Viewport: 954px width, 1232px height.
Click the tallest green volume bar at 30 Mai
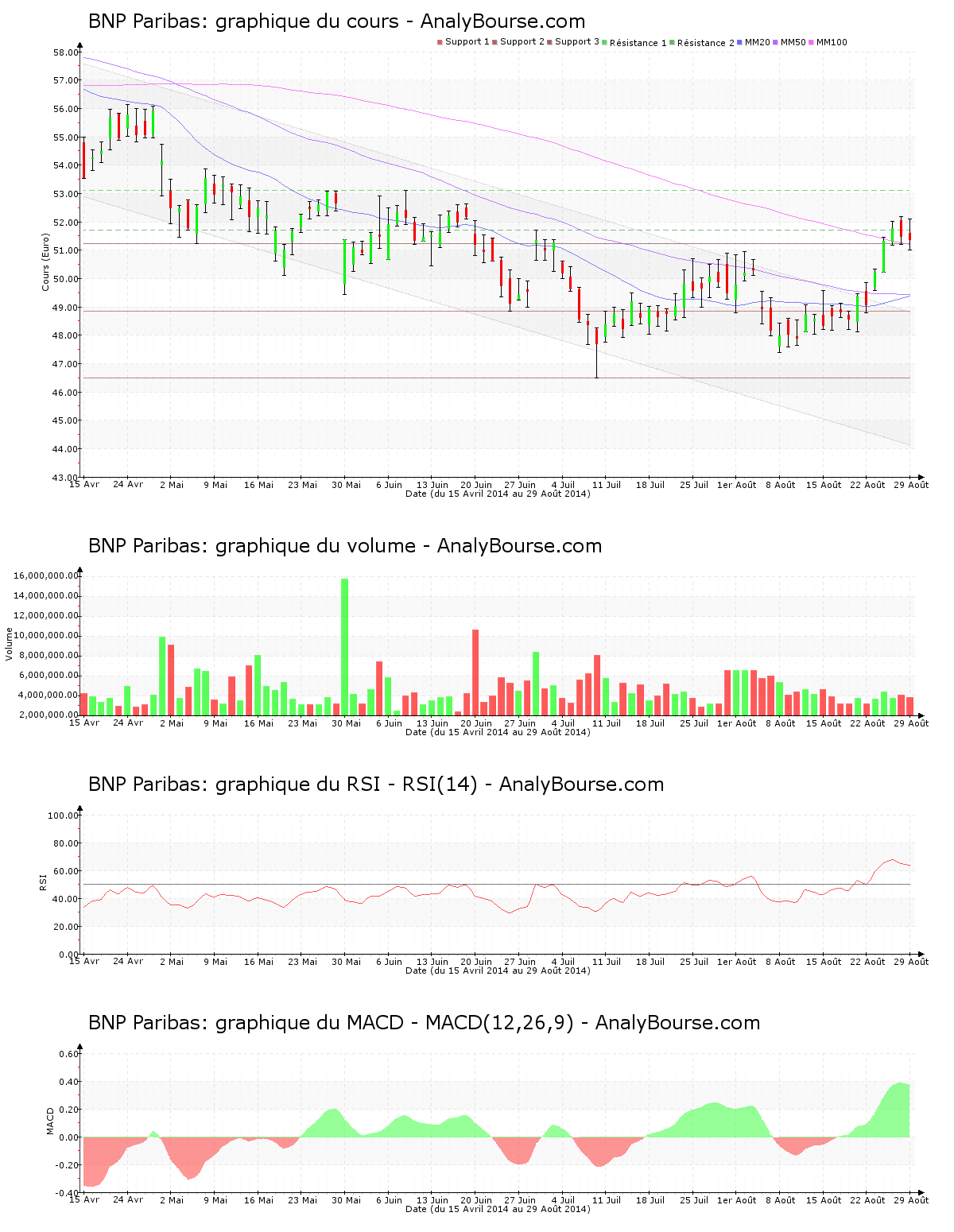[x=344, y=646]
